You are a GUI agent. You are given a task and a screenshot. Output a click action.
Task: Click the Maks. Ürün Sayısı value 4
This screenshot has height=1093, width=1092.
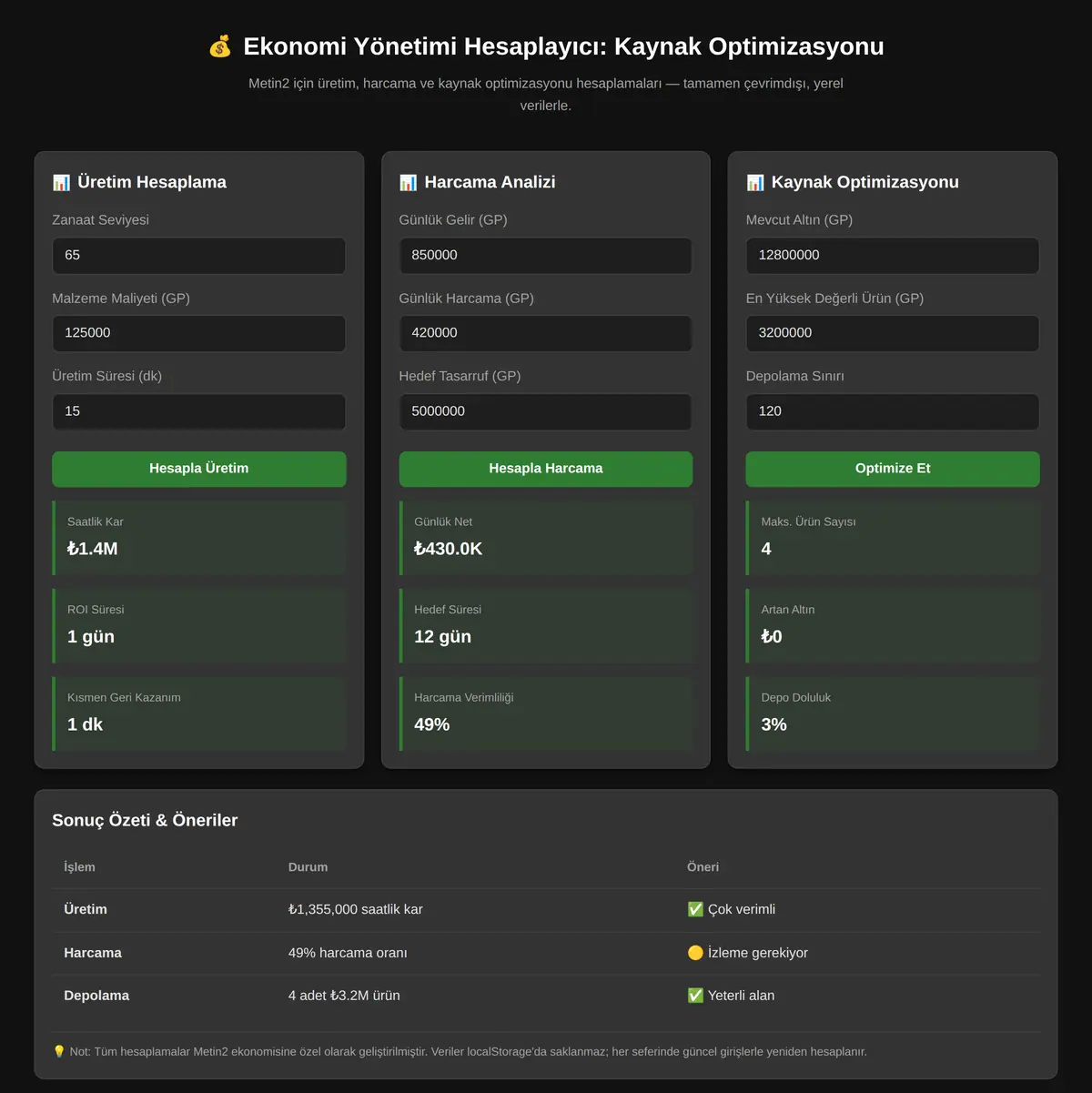(x=766, y=549)
